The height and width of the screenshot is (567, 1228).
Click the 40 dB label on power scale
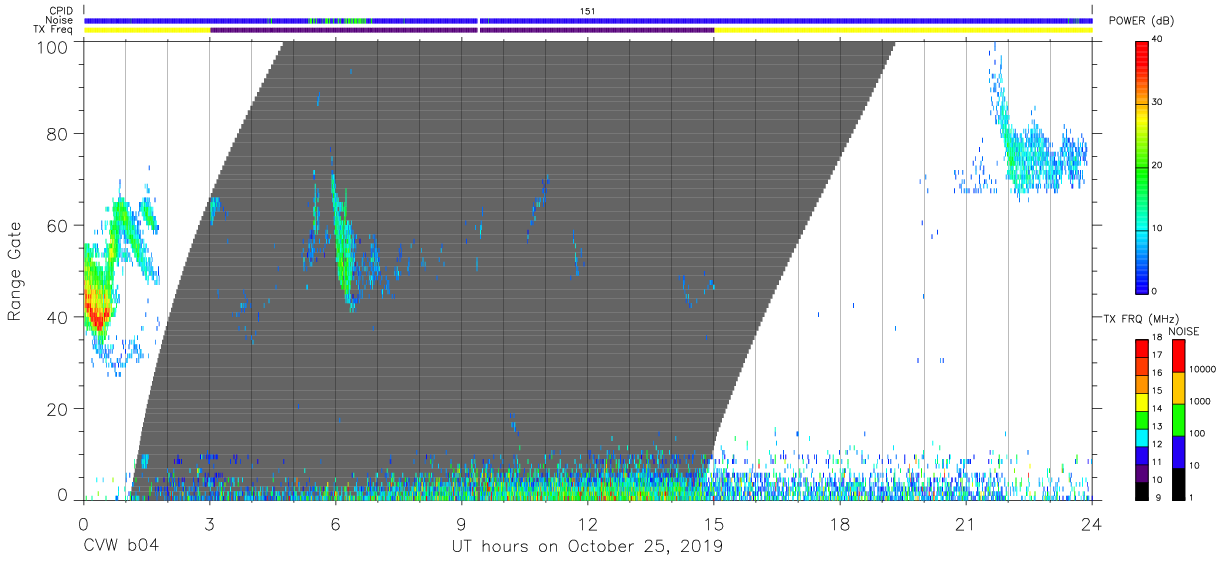1157,40
